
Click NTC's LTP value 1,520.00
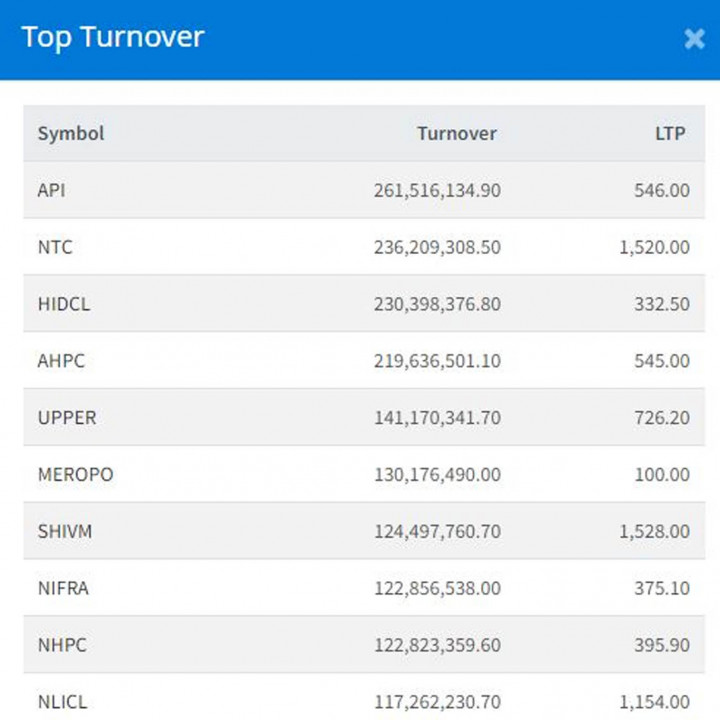[654, 247]
